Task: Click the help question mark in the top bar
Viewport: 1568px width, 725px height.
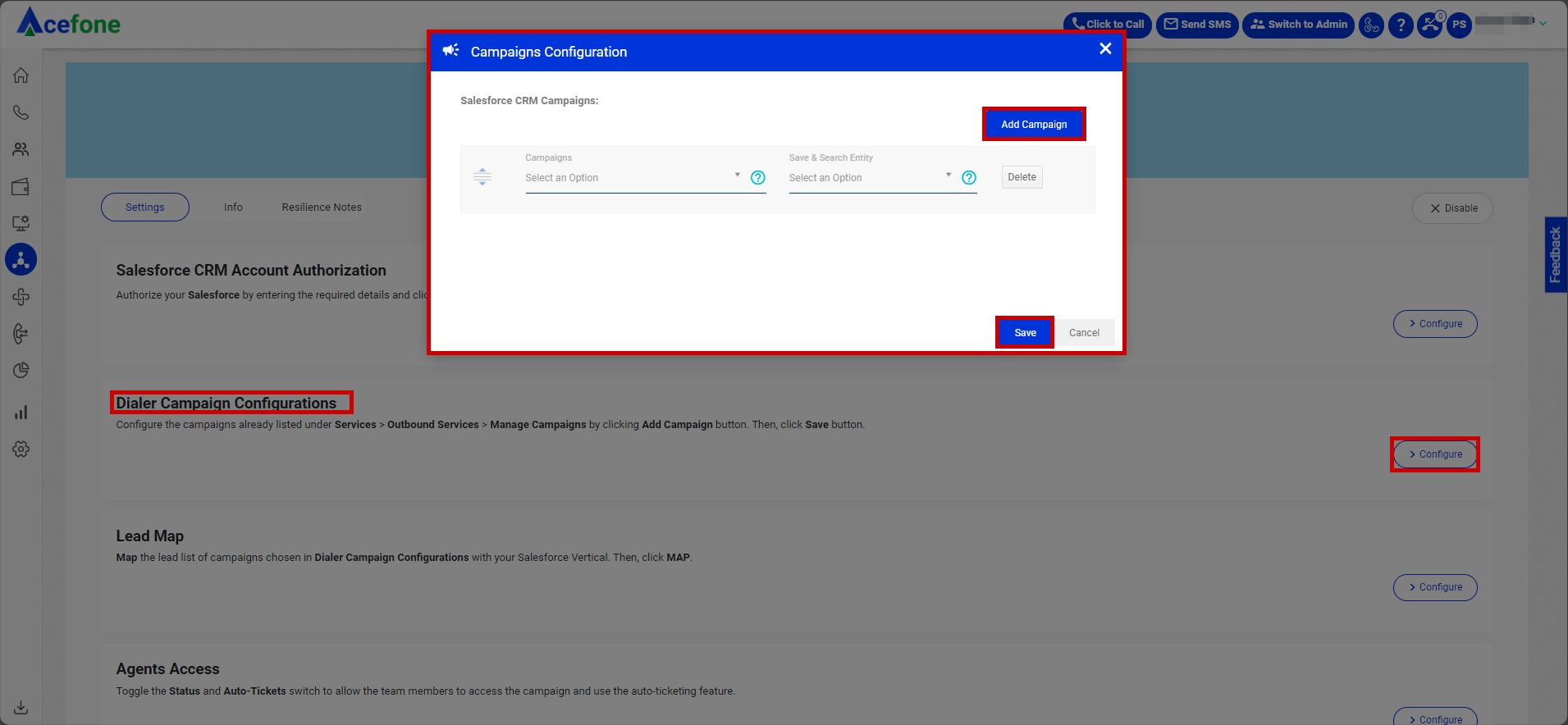Action: click(1401, 25)
